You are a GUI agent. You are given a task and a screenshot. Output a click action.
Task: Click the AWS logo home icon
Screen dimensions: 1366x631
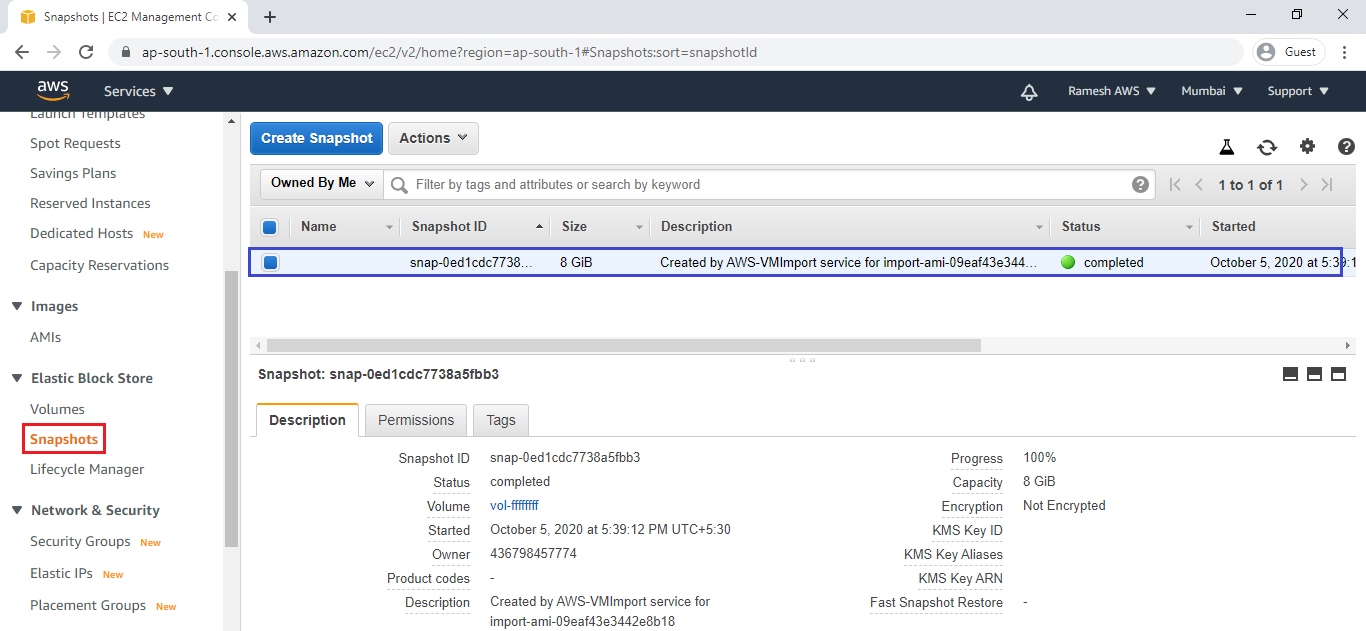53,91
